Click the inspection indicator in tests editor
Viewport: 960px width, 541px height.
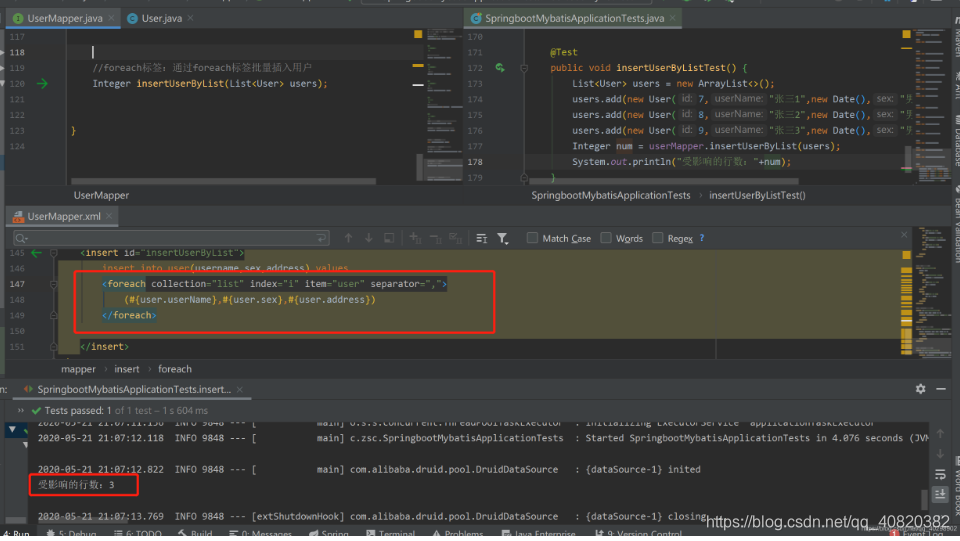pyautogui.click(x=906, y=34)
